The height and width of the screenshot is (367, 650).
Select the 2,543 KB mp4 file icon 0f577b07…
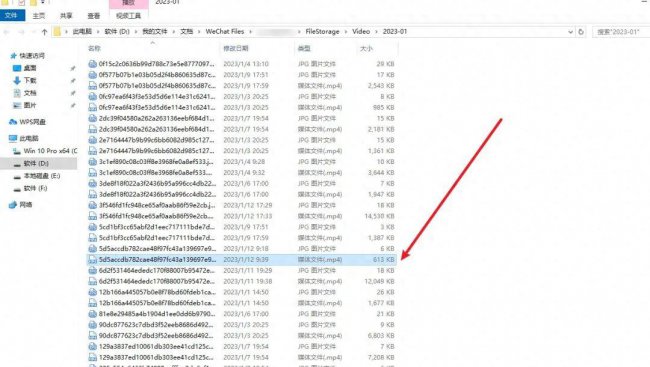click(x=92, y=85)
